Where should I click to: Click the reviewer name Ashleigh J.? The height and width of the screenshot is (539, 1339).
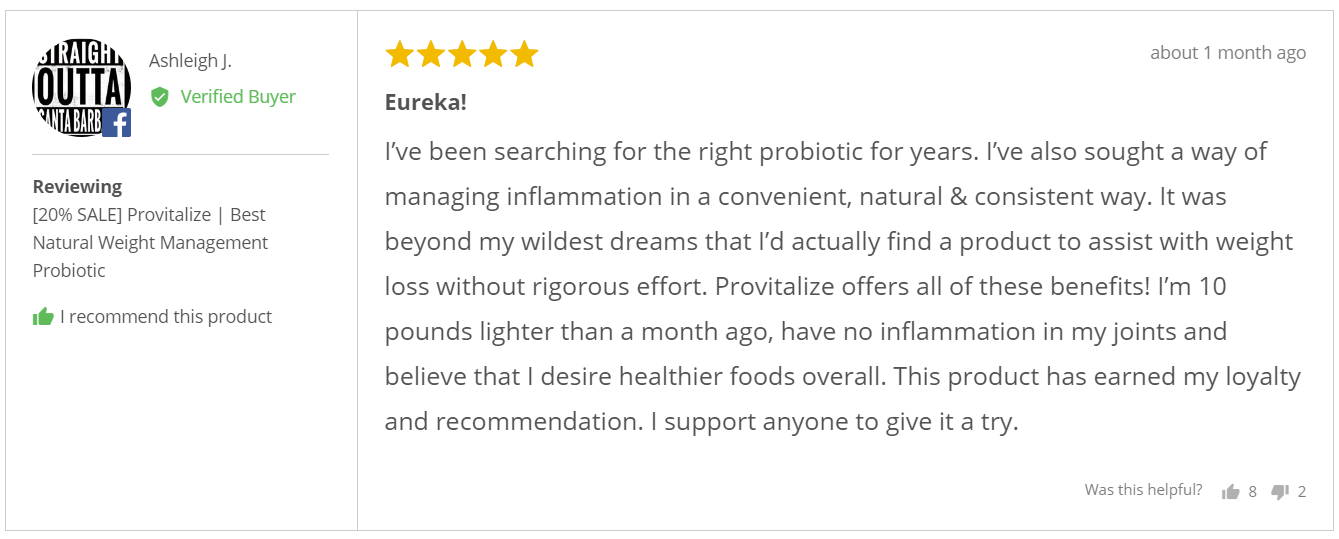pyautogui.click(x=190, y=61)
